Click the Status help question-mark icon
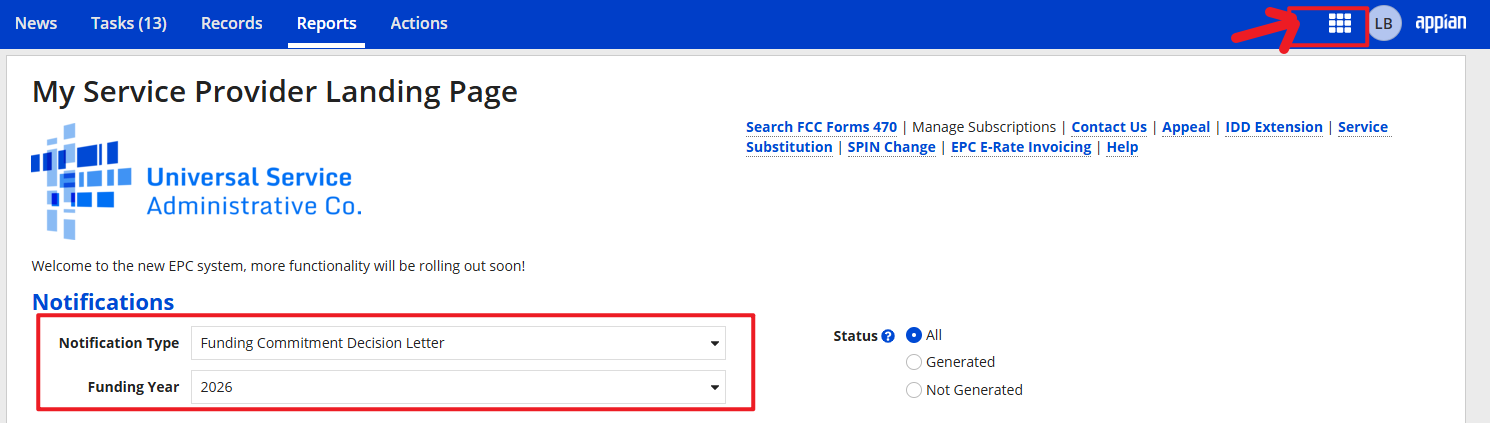Screen dimensions: 1490x423 888,337
